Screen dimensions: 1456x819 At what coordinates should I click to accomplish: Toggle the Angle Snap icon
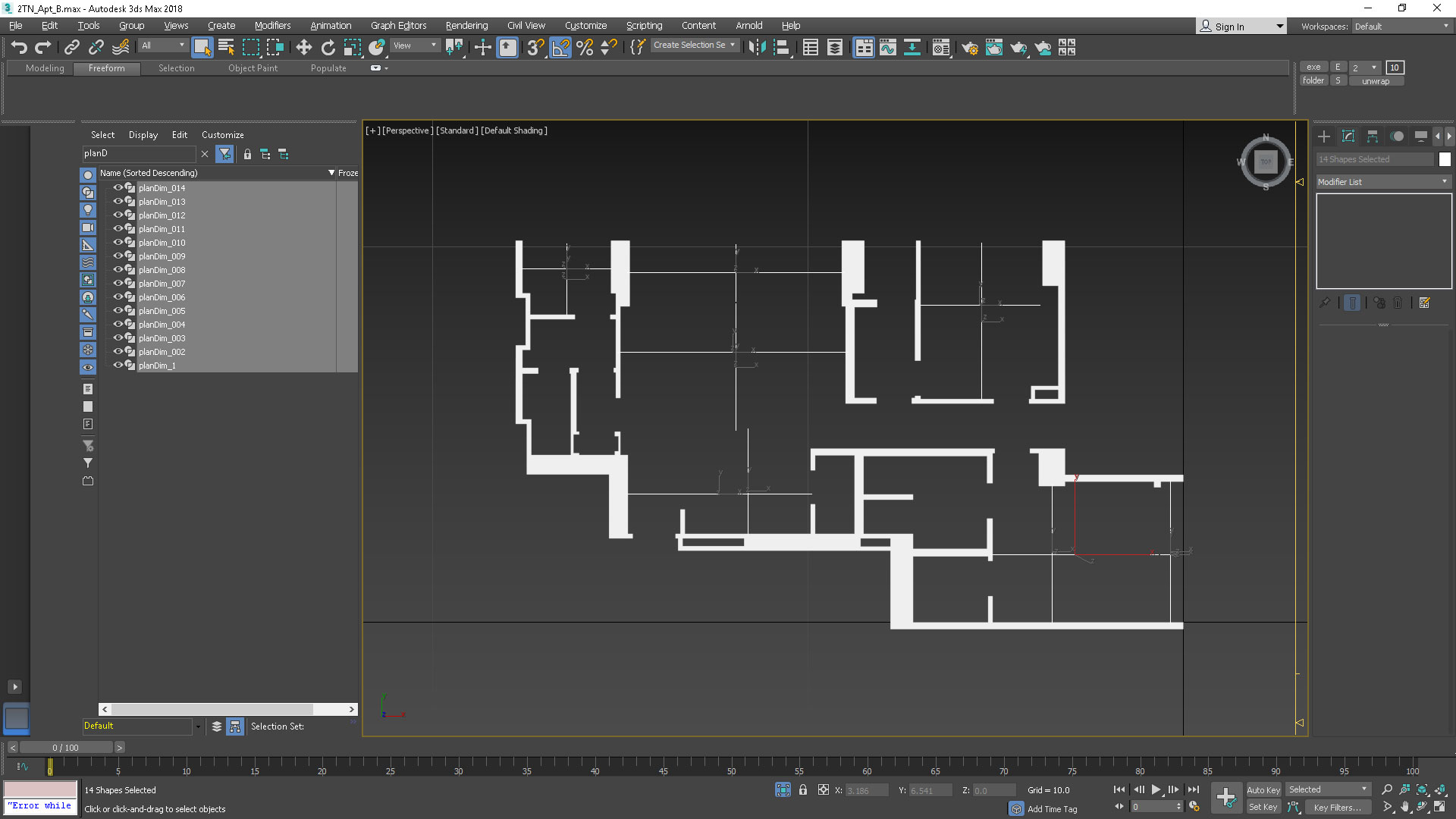(x=560, y=48)
